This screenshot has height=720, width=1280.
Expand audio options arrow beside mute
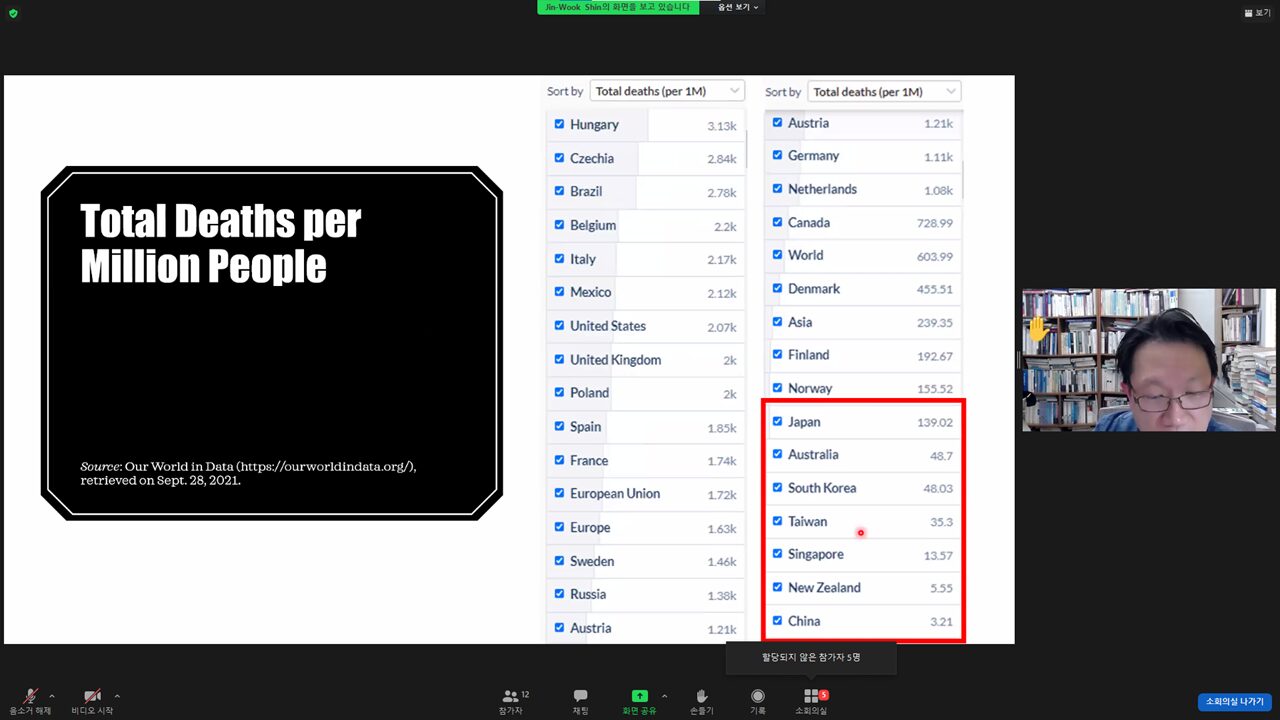point(52,696)
